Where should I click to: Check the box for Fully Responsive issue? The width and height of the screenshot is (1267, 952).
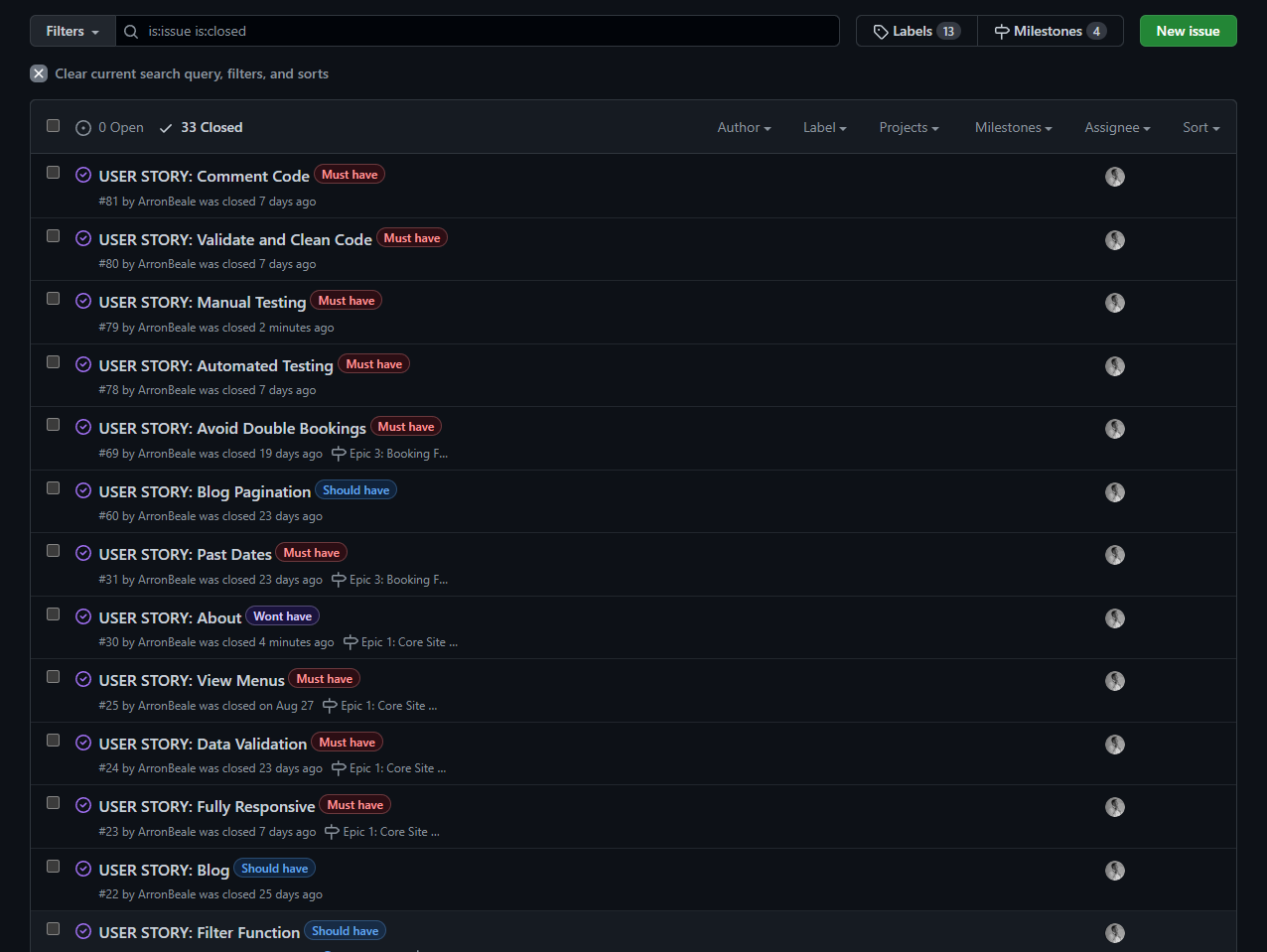tap(54, 803)
